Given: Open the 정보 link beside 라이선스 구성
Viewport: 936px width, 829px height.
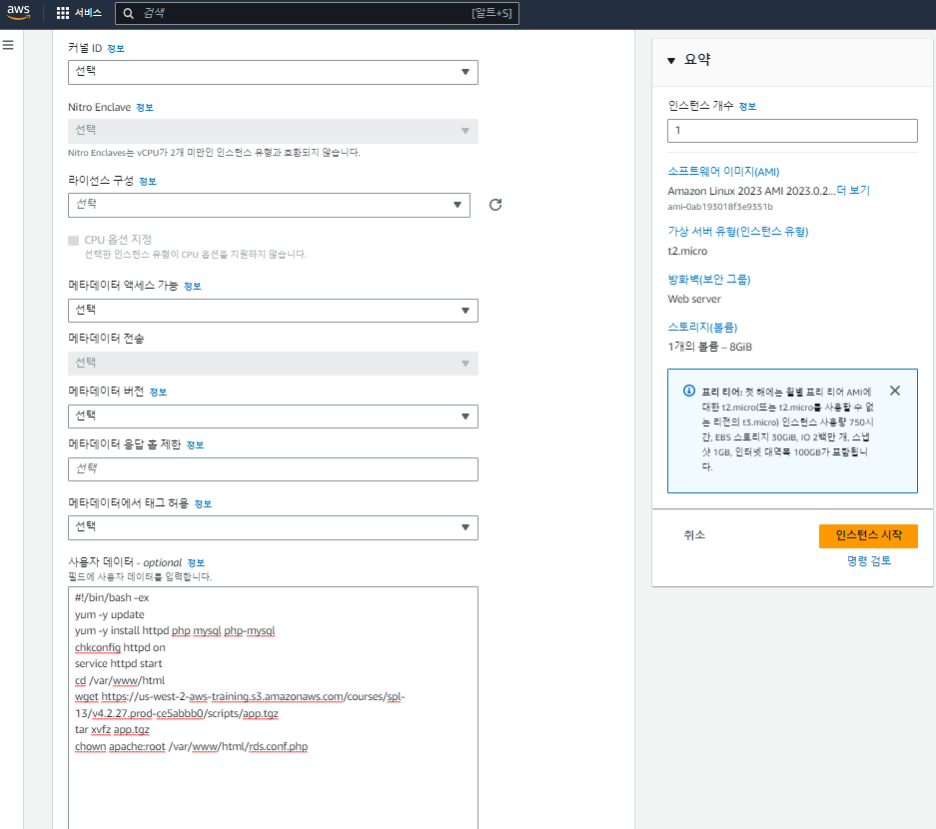Looking at the screenshot, I should pos(147,181).
